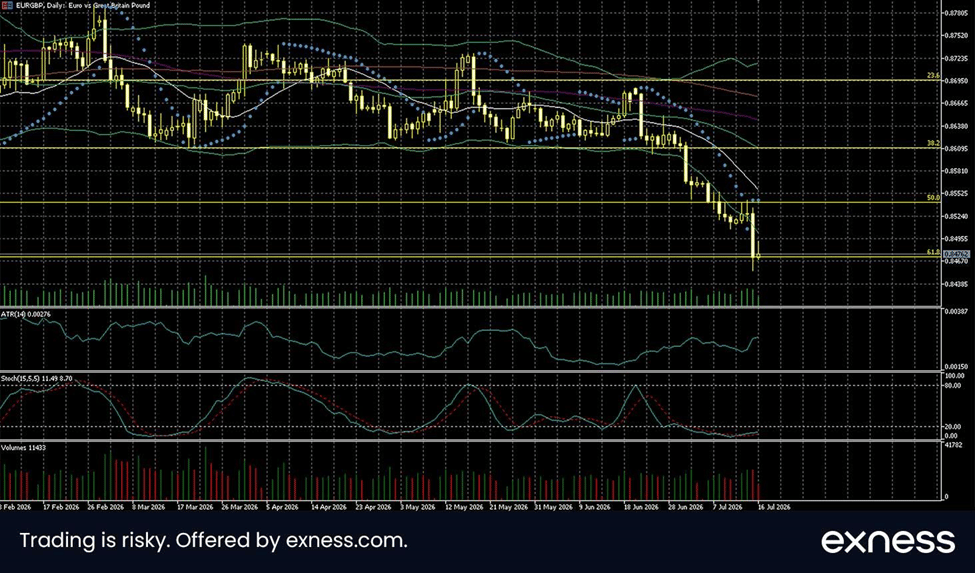This screenshot has height=573, width=975.
Task: Click the last candlestick on the chart
Action: tap(758, 255)
